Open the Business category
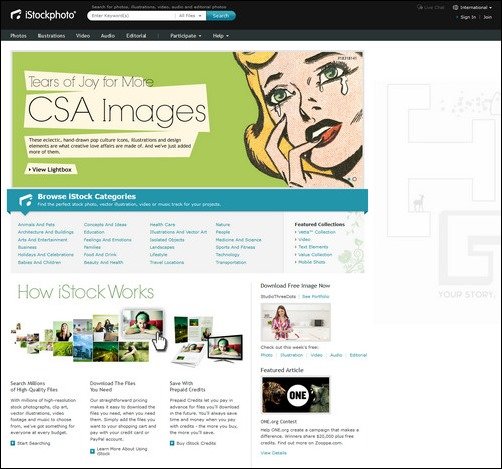Screen dimensions: 502x469 pos(27,247)
